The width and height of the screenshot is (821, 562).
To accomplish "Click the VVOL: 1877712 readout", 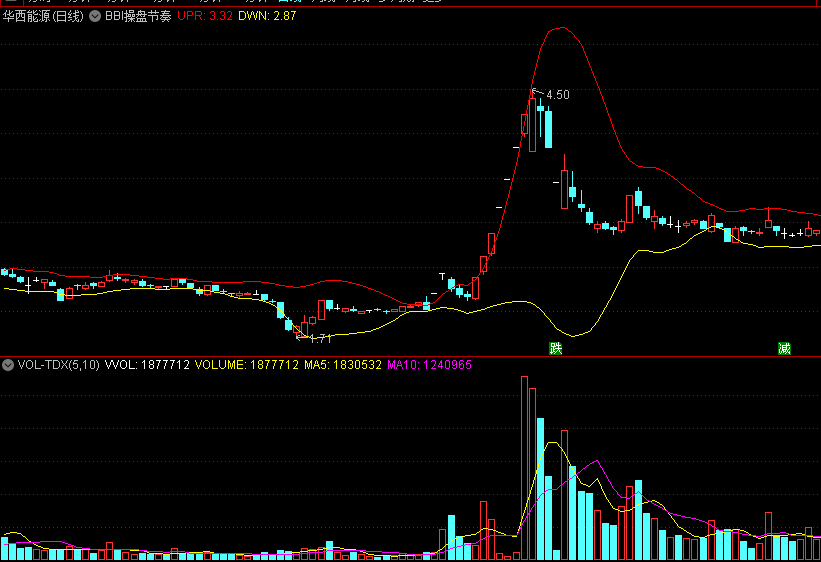I will click(x=147, y=365).
